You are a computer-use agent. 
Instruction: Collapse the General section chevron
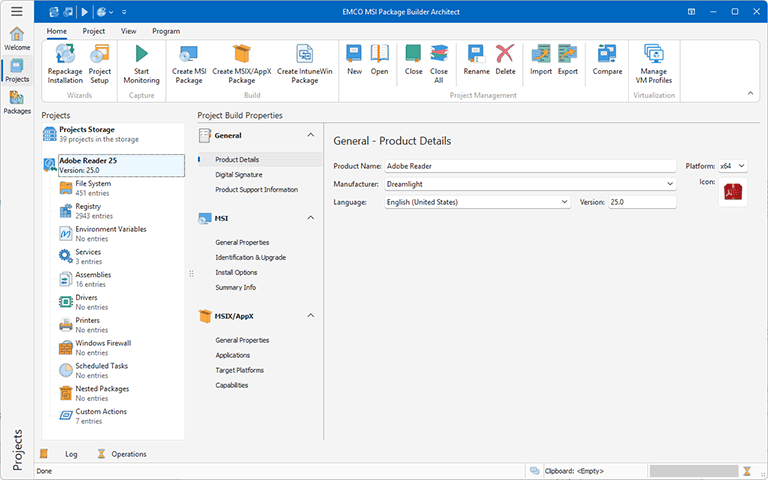tap(311, 135)
